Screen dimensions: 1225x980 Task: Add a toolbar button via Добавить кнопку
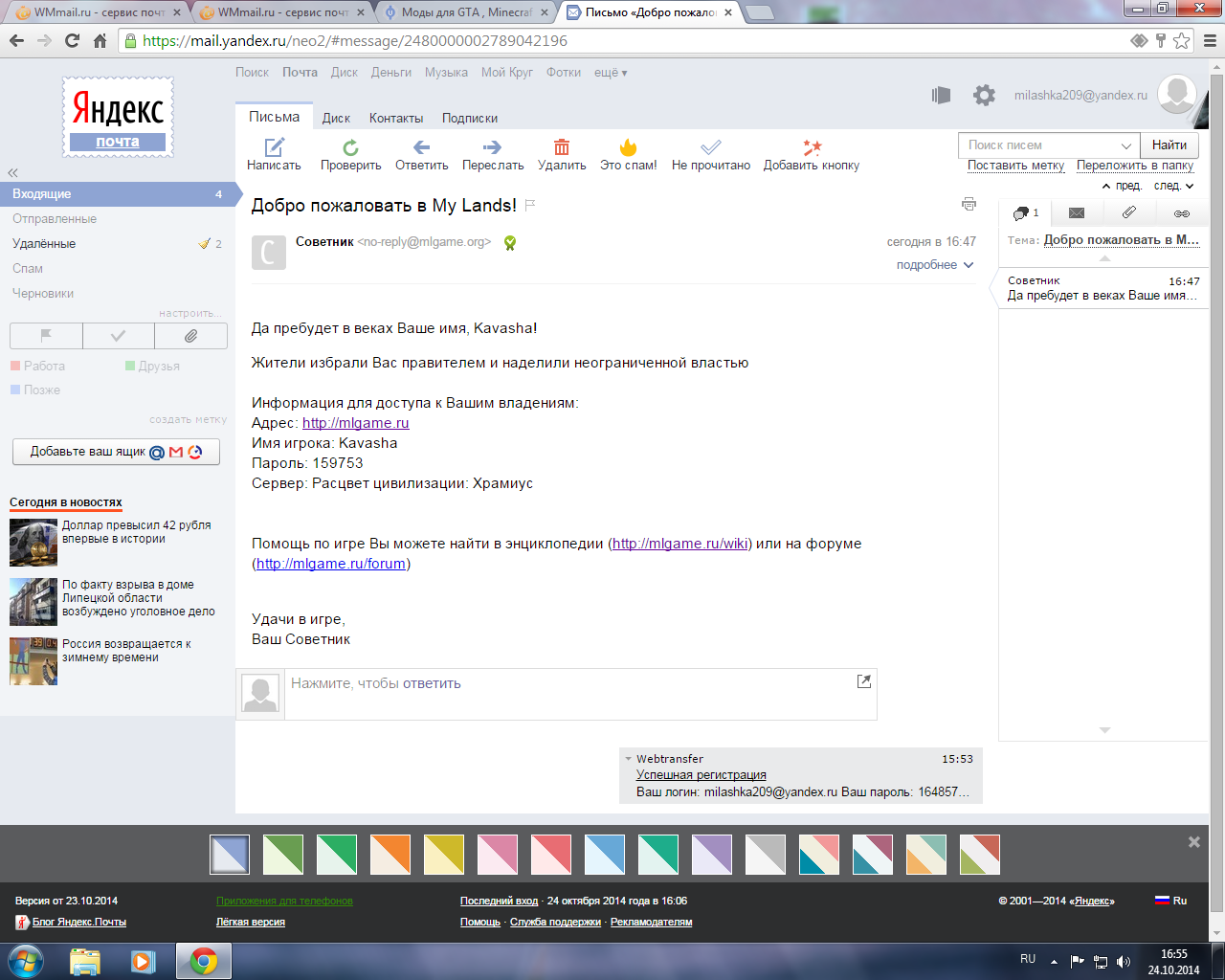(x=812, y=155)
